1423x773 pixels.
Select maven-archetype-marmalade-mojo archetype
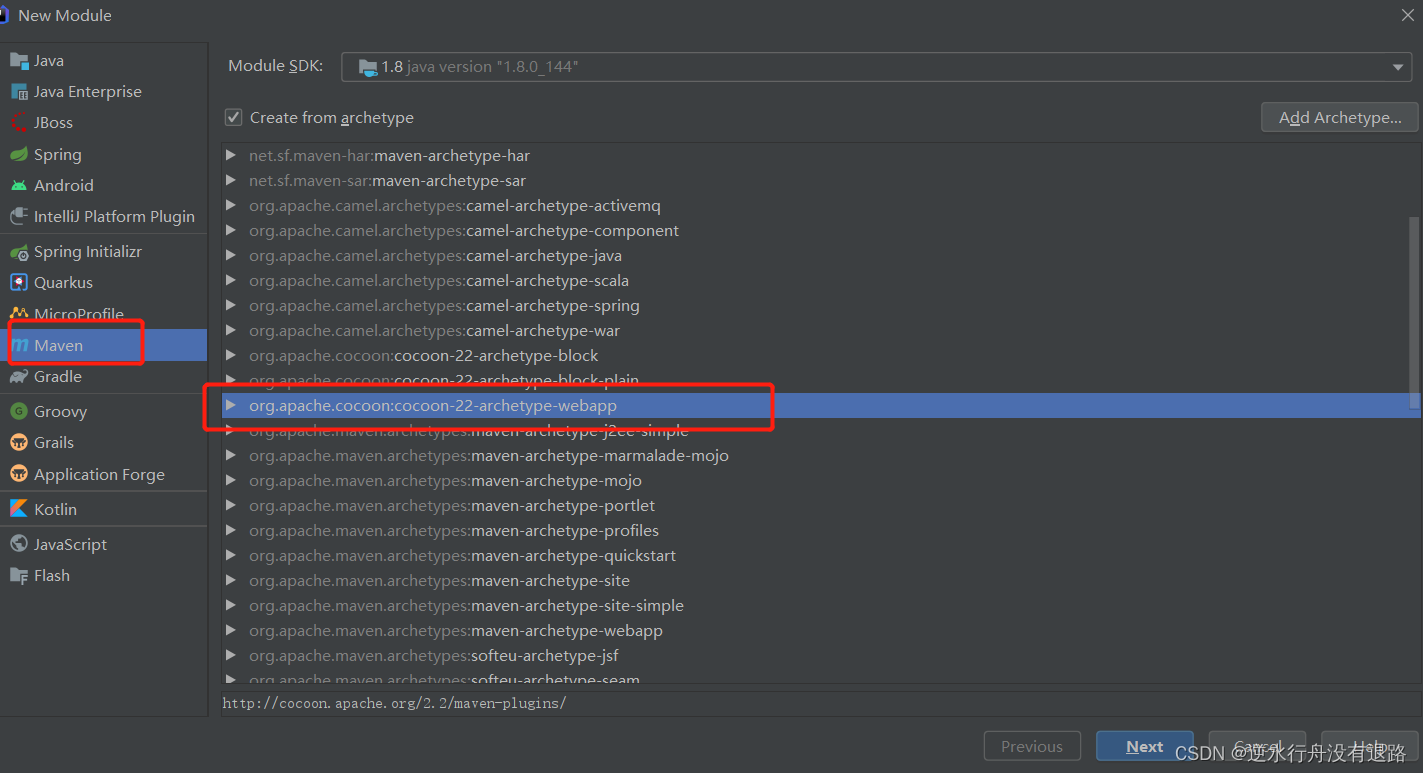click(x=820, y=455)
